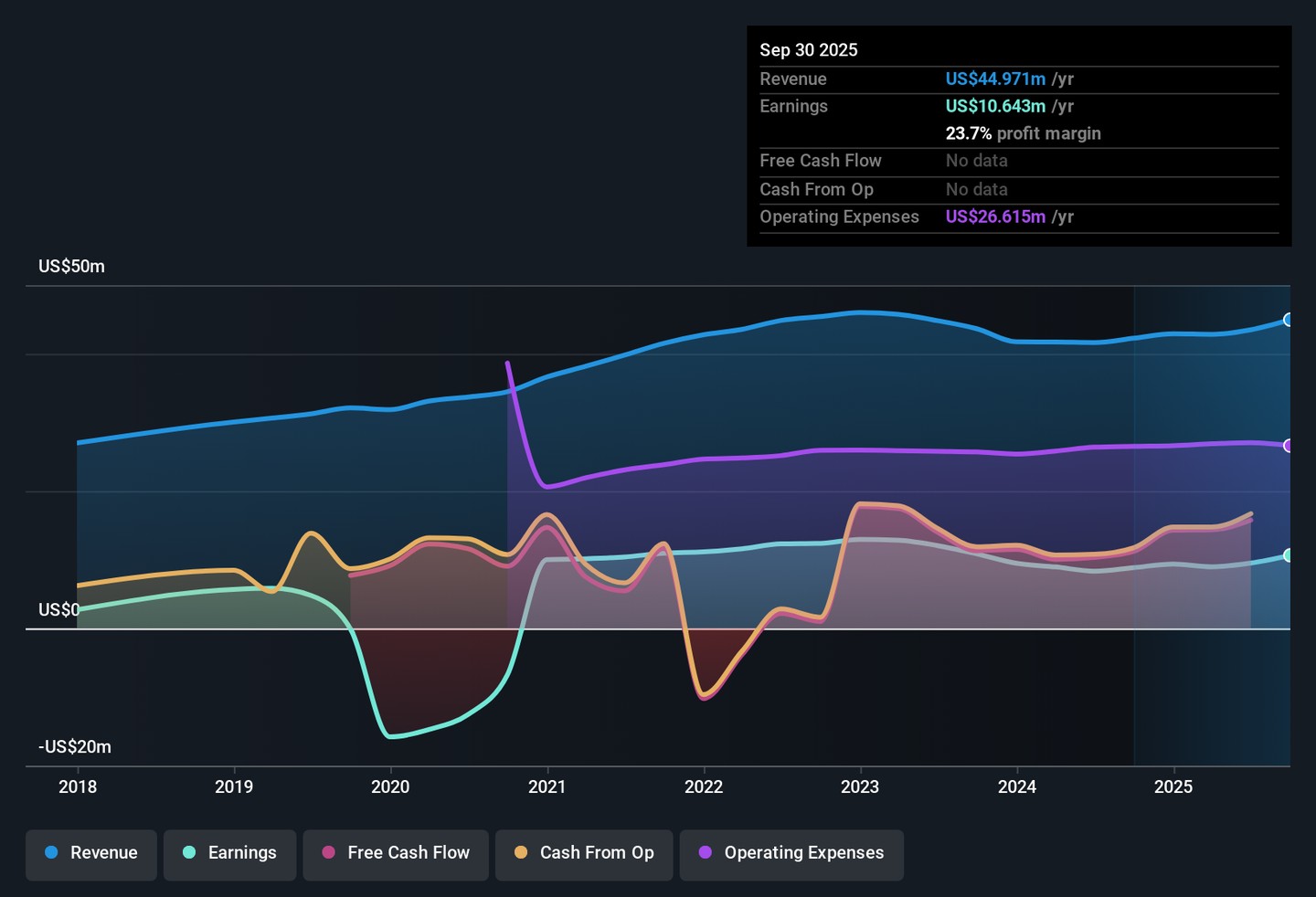Screen dimensions: 1316x897
Task: Click the Earnings endpoint marker on chart
Action: coord(1289,555)
